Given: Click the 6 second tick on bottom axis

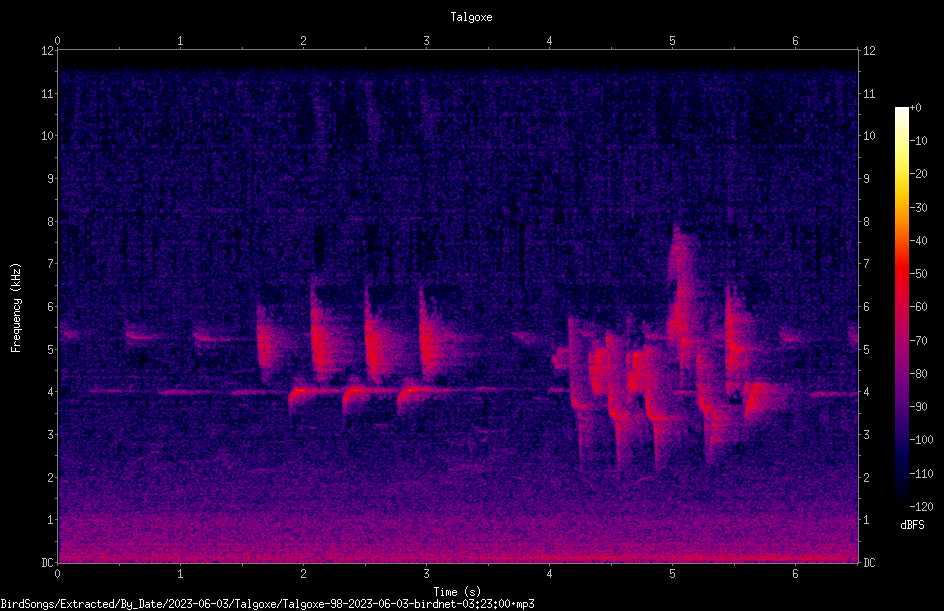Looking at the screenshot, I should pyautogui.click(x=795, y=574).
